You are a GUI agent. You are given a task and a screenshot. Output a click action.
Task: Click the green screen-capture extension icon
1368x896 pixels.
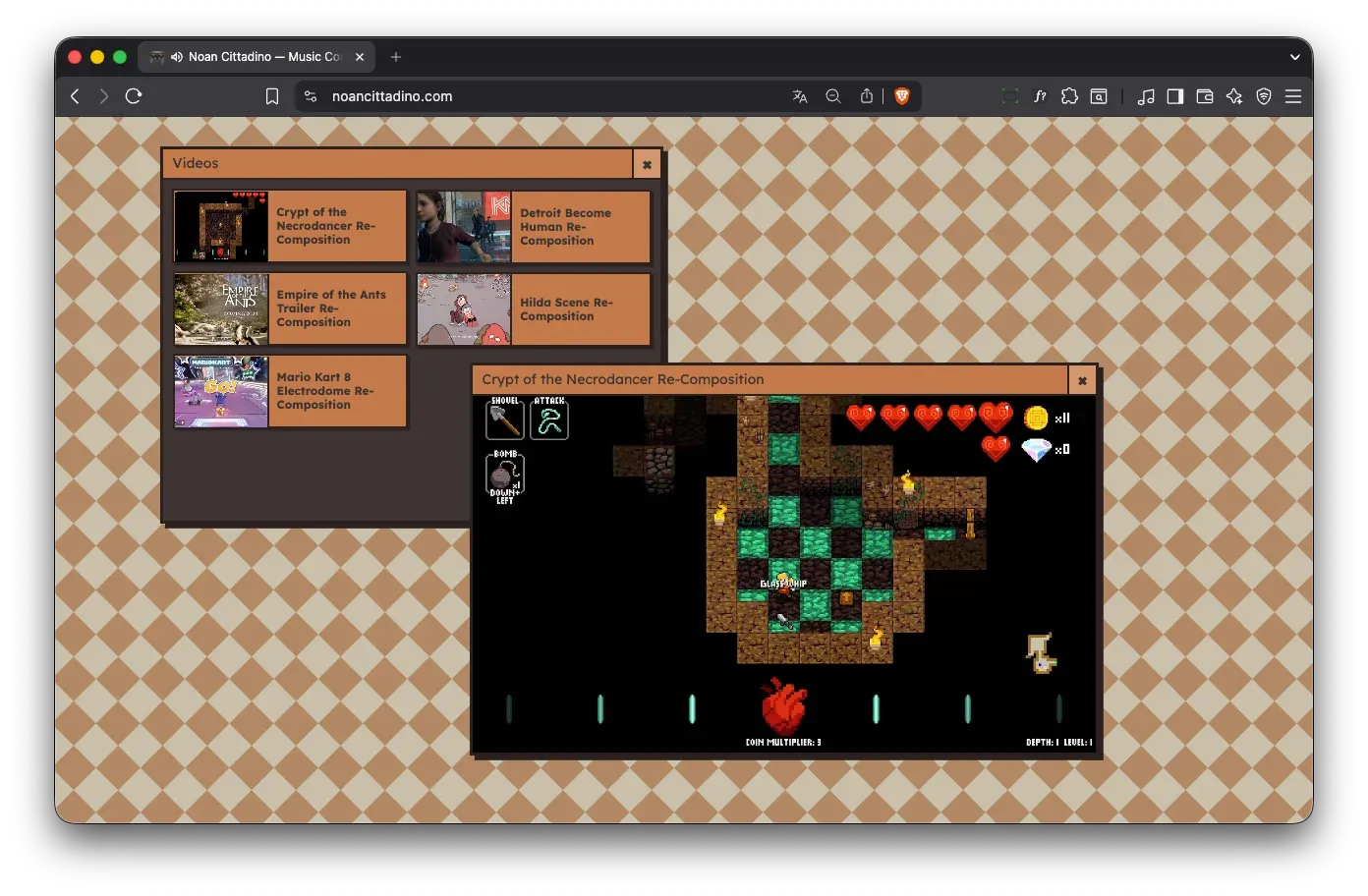point(1010,96)
